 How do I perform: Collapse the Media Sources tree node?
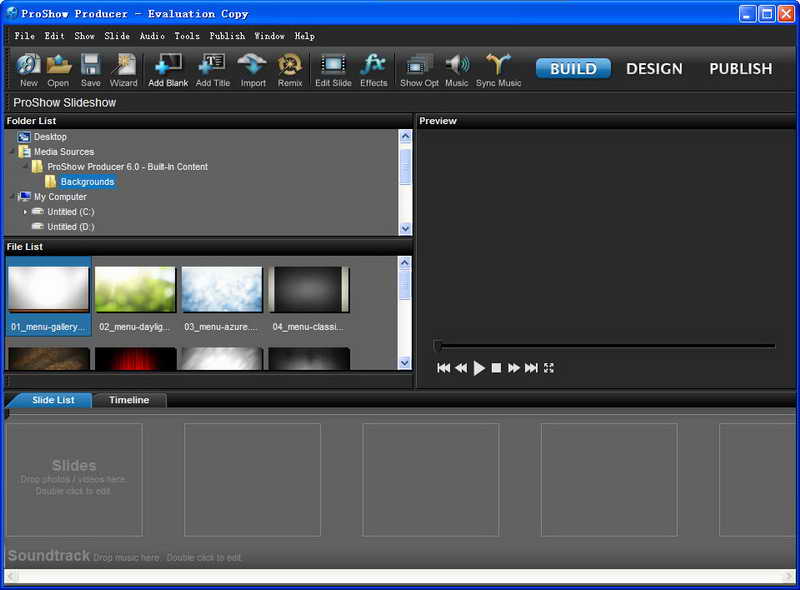(11, 151)
